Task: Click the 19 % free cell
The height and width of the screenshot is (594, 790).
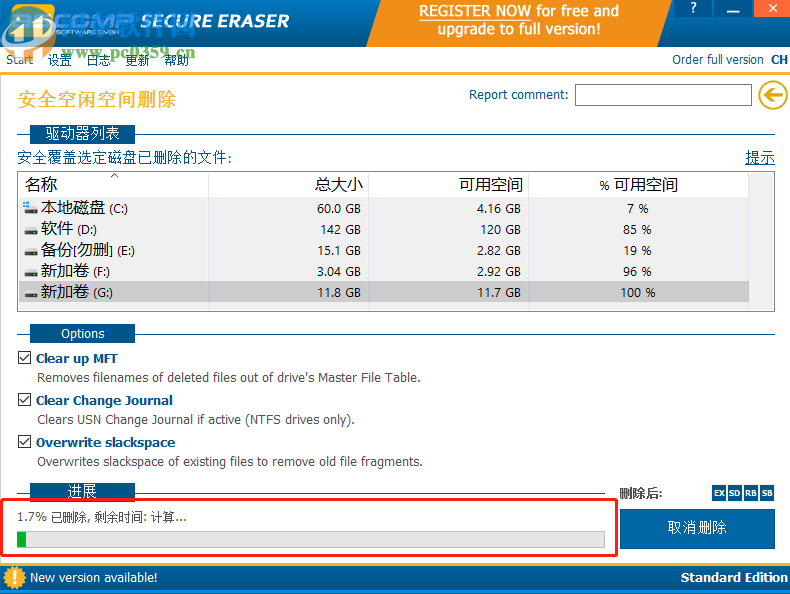Action: tap(637, 251)
